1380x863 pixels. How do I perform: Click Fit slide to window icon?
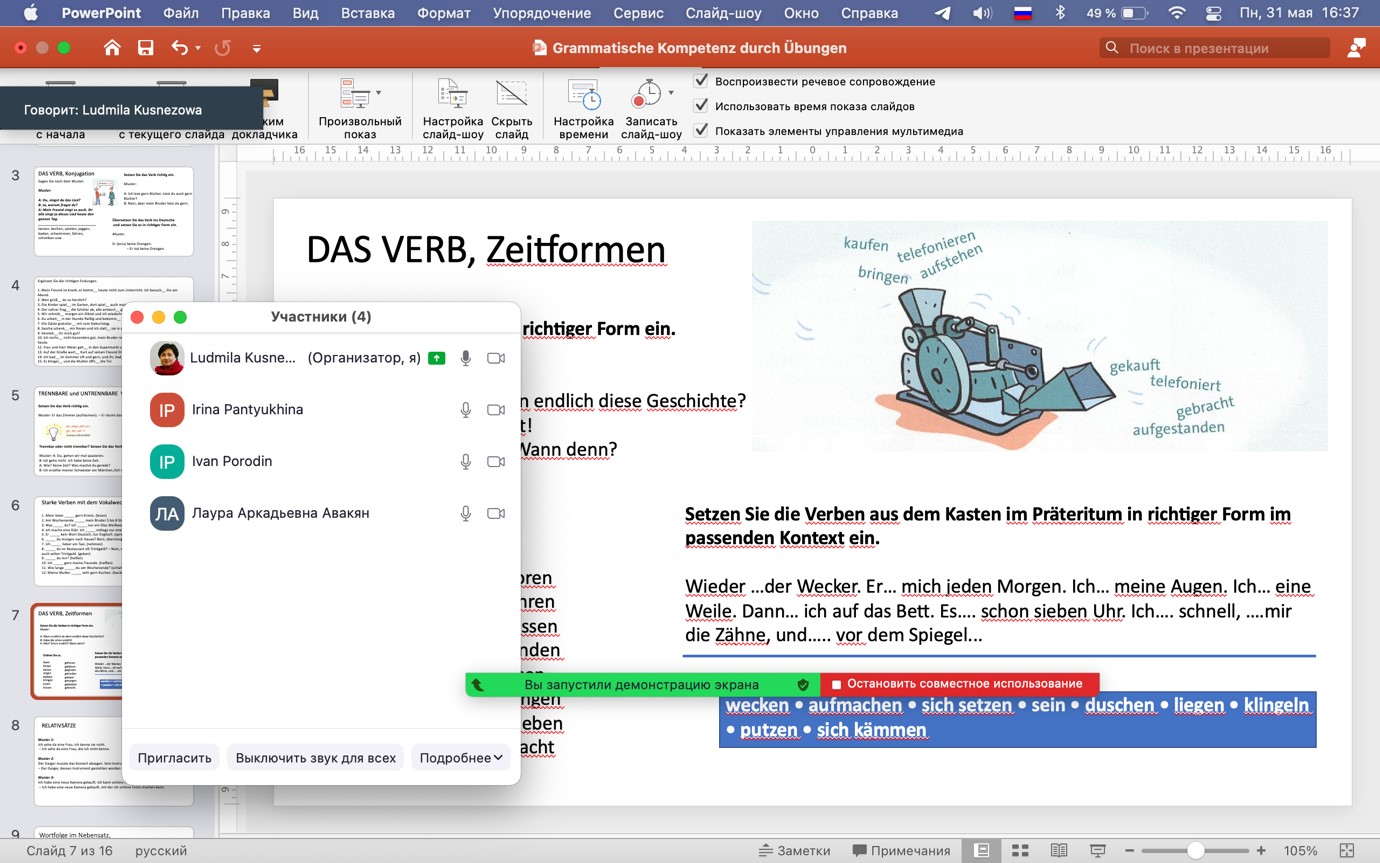(1346, 850)
